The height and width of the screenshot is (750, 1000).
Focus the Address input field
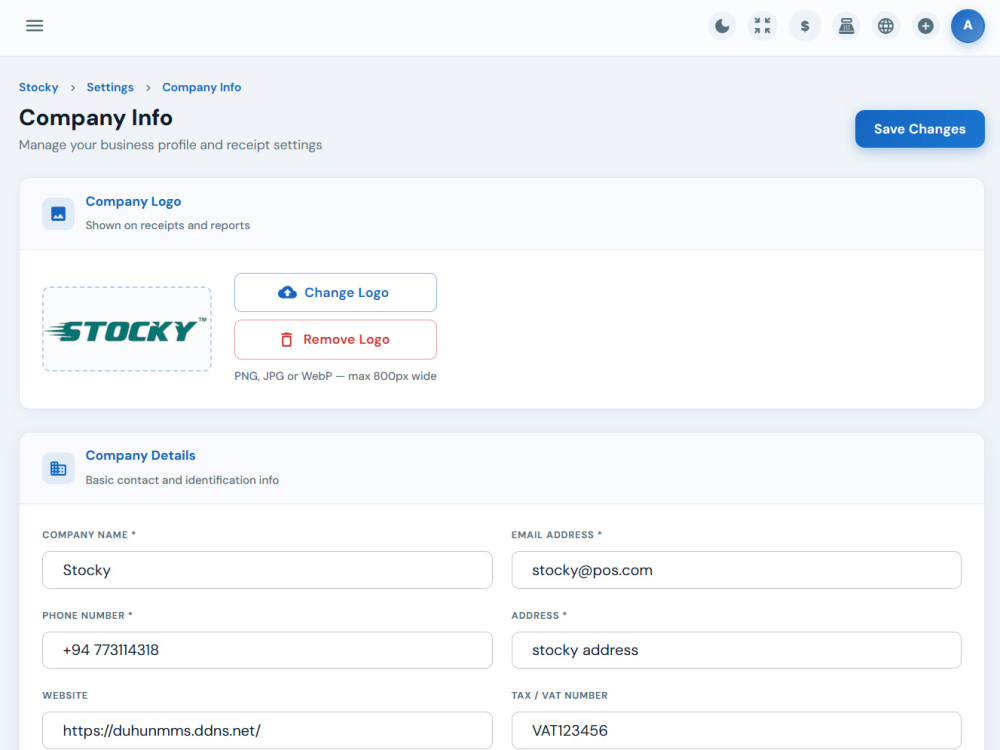coord(736,650)
